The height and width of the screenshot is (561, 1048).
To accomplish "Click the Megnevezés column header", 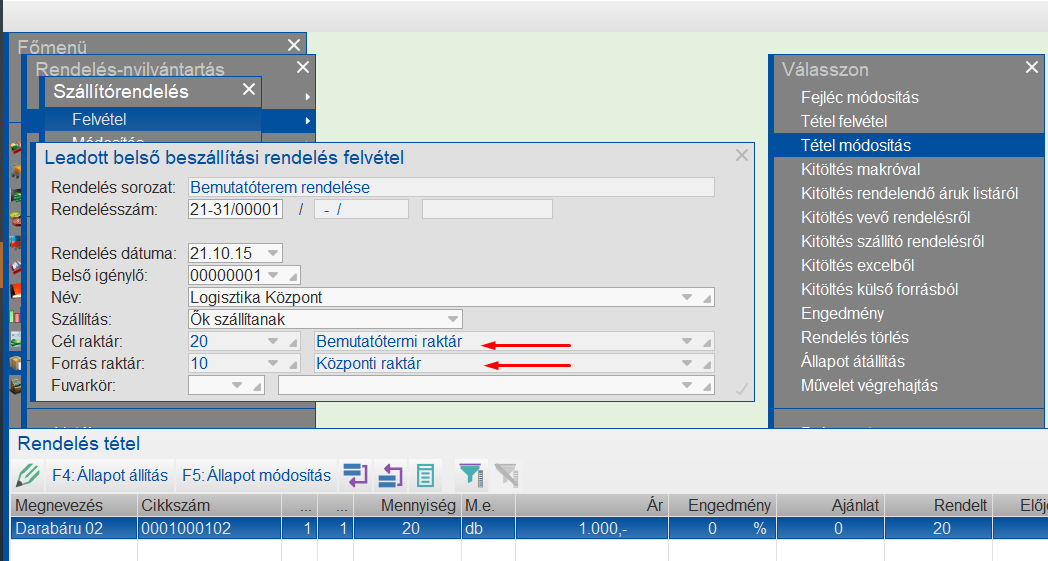I will [x=74, y=506].
